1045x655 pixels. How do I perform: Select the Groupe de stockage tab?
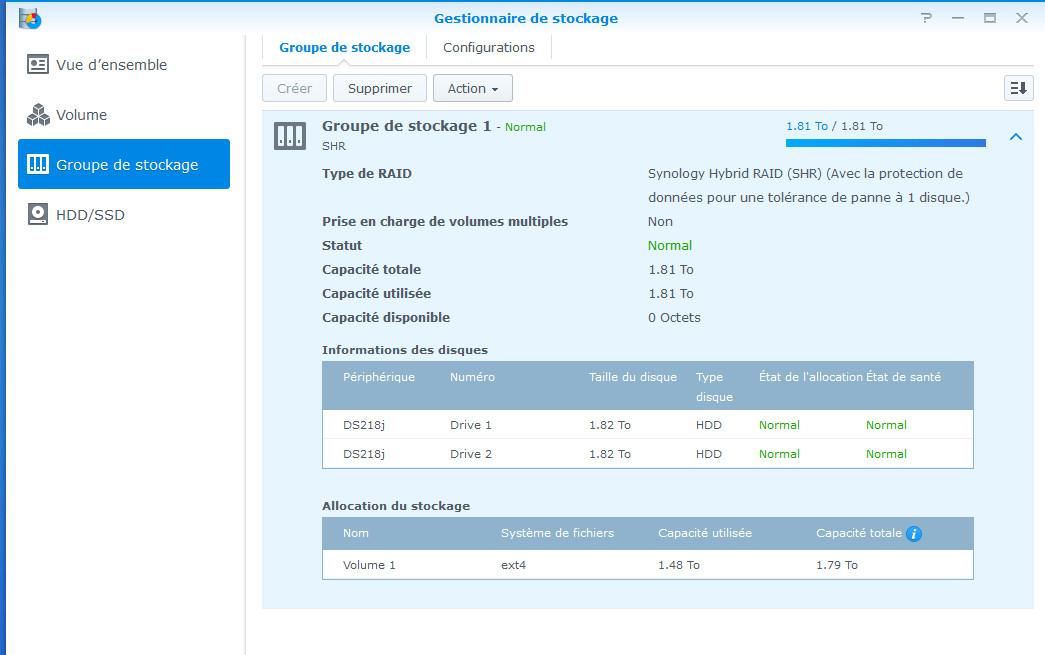[344, 47]
